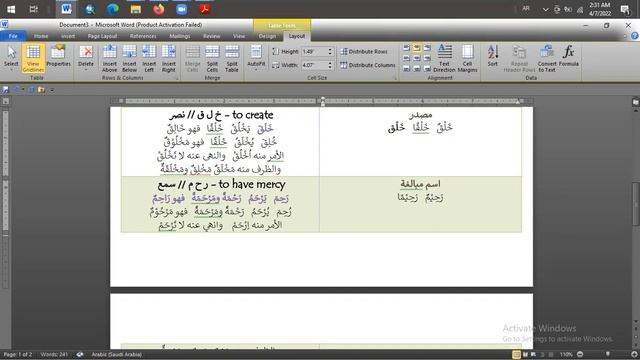Select Align Center Left cell alignment

407,58
